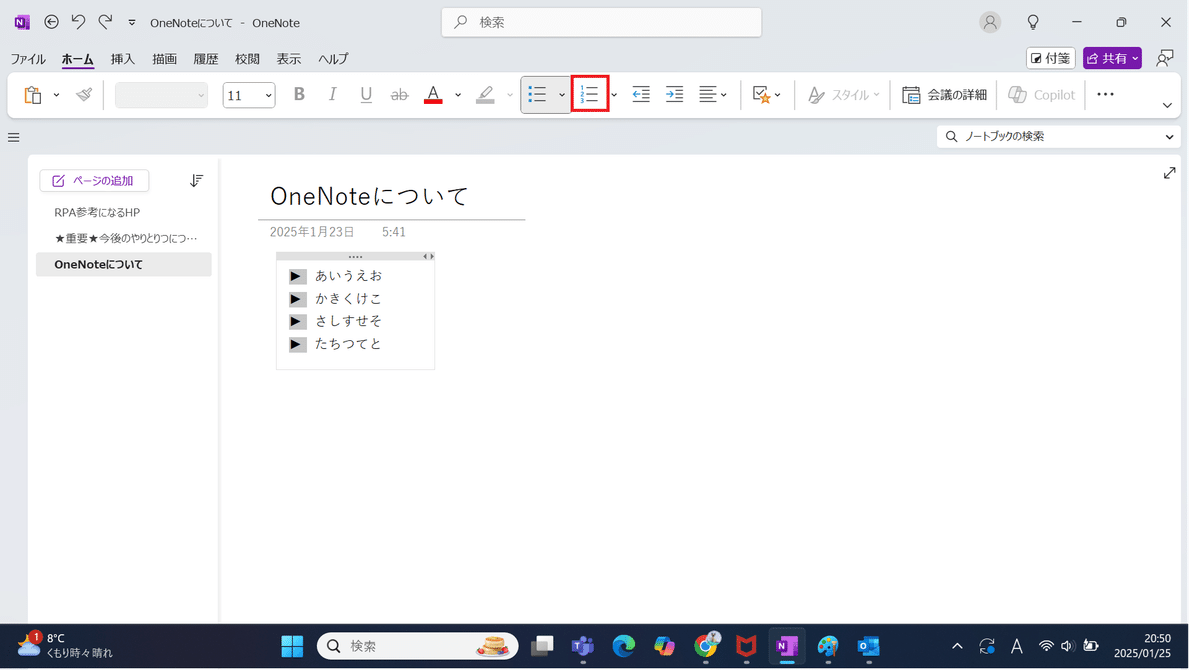Image resolution: width=1200 pixels, height=670 pixels.
Task: Open Outlook from the taskbar
Action: pos(869,647)
